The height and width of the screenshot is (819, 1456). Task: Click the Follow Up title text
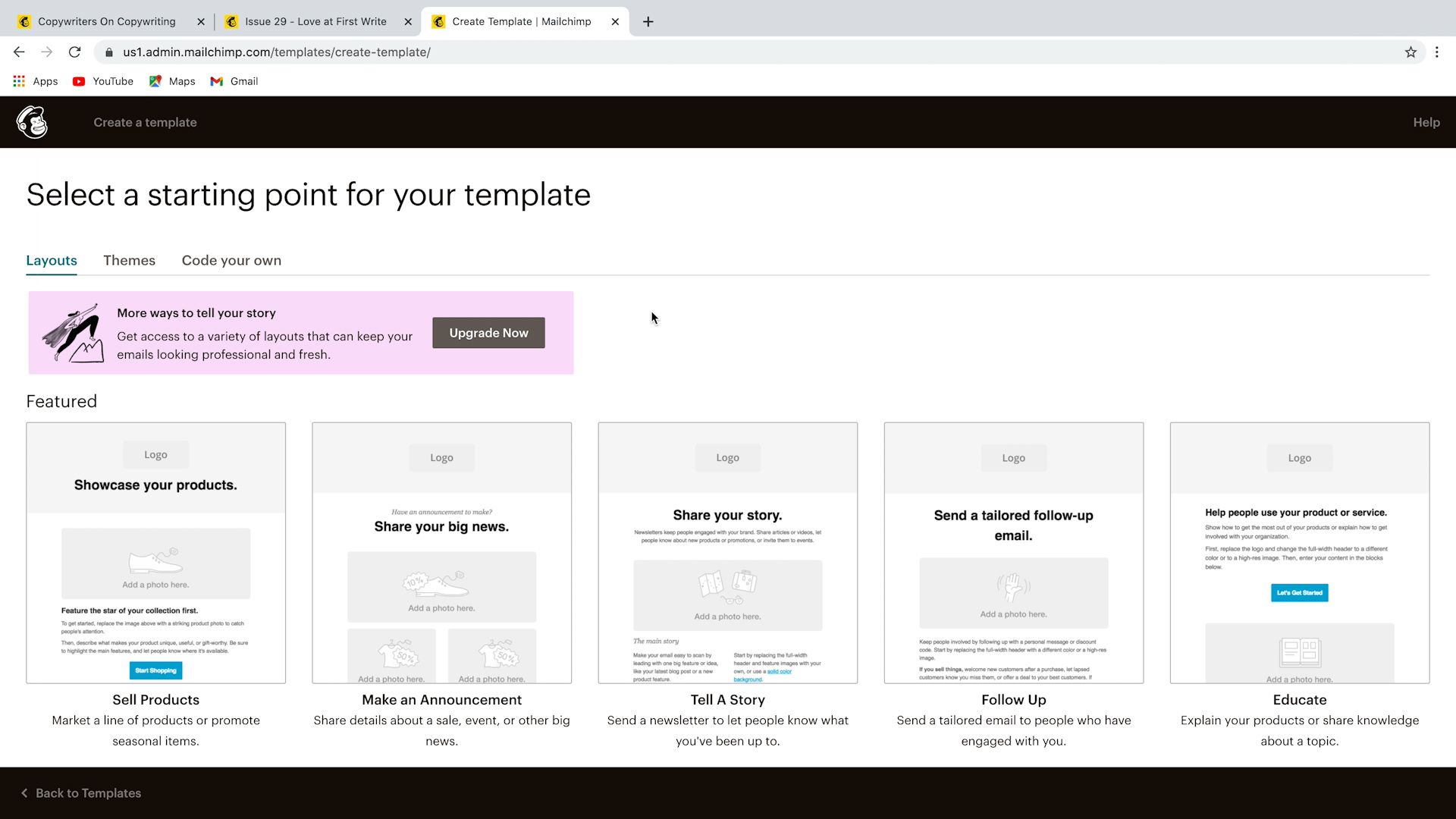point(1013,699)
